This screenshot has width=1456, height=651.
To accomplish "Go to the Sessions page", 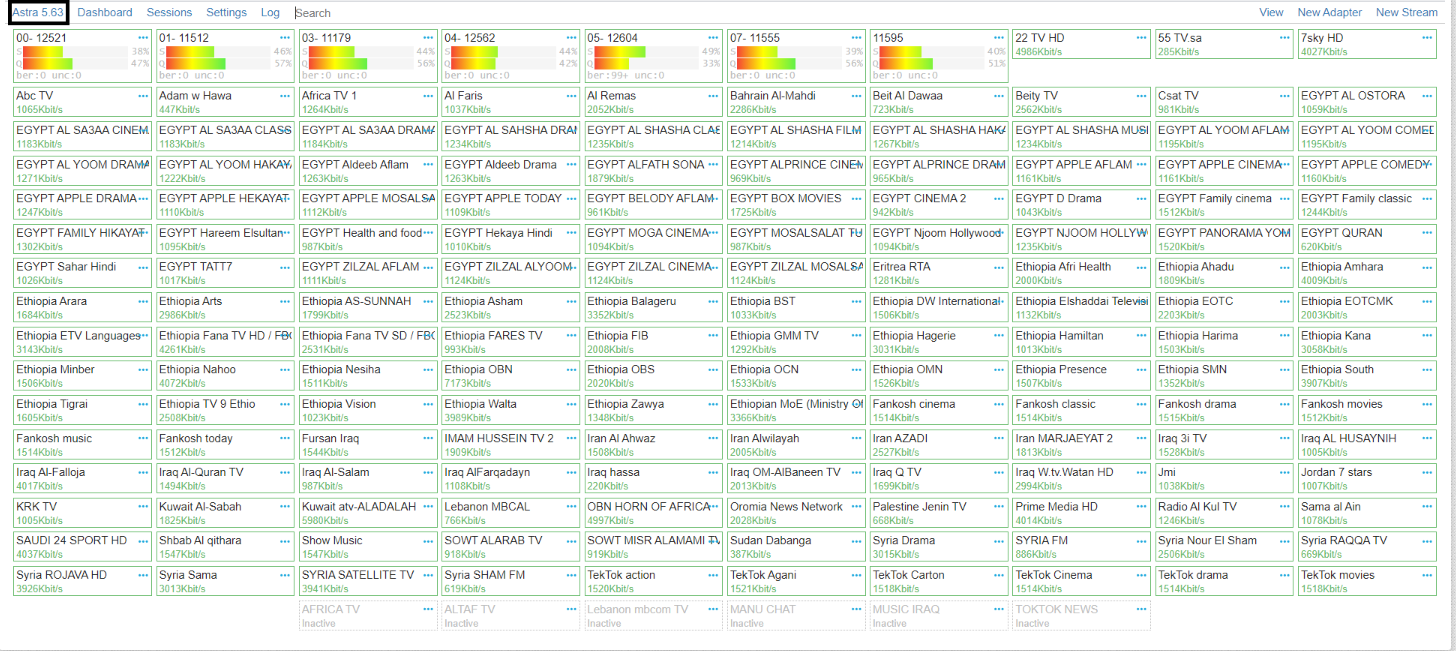I will (x=169, y=12).
